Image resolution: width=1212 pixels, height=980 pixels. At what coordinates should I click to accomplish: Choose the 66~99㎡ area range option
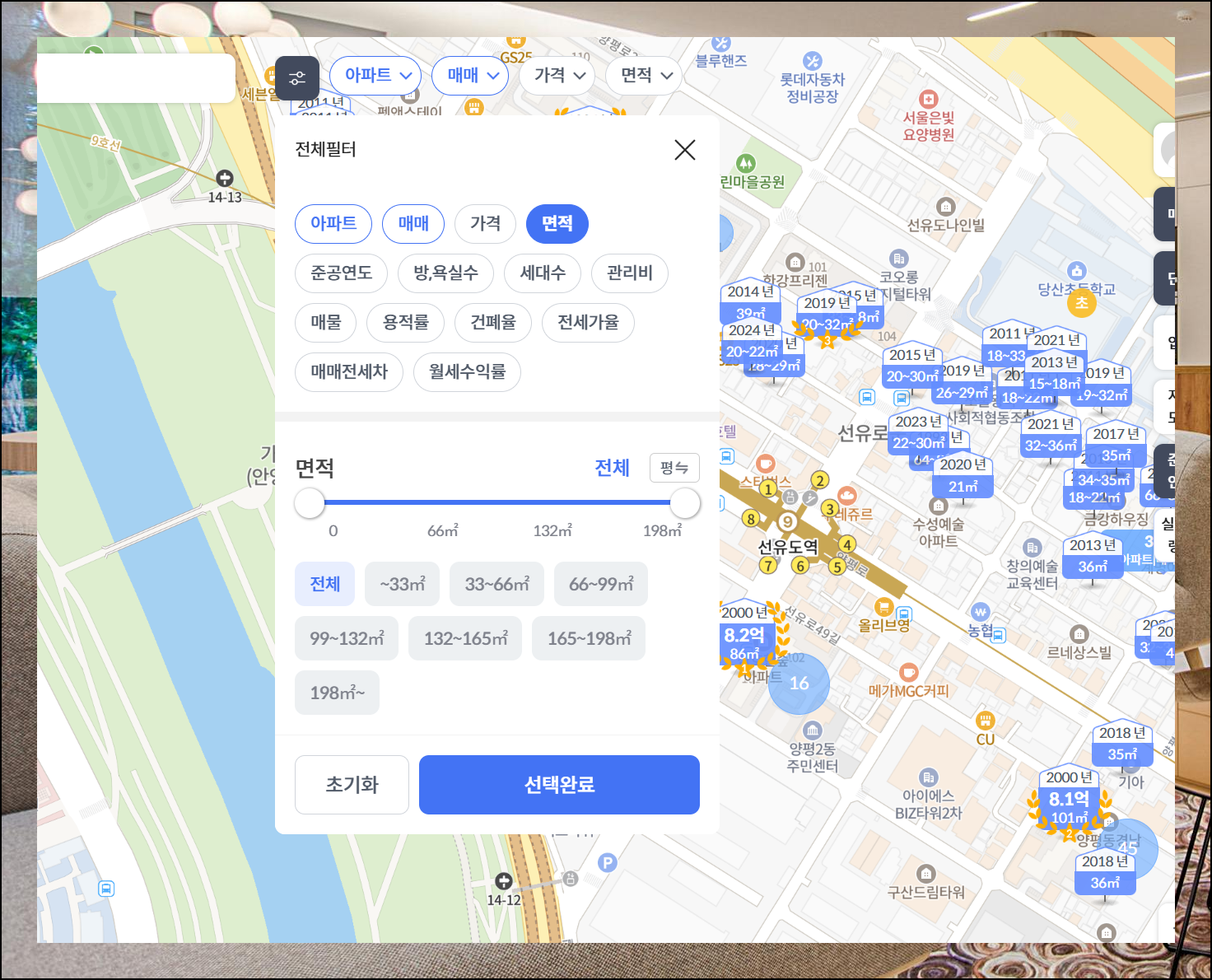(x=601, y=584)
